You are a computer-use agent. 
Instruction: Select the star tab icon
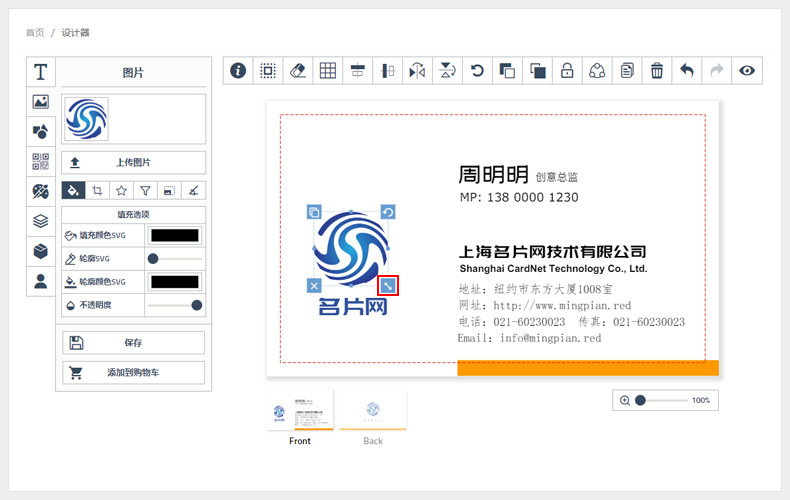coord(121,191)
